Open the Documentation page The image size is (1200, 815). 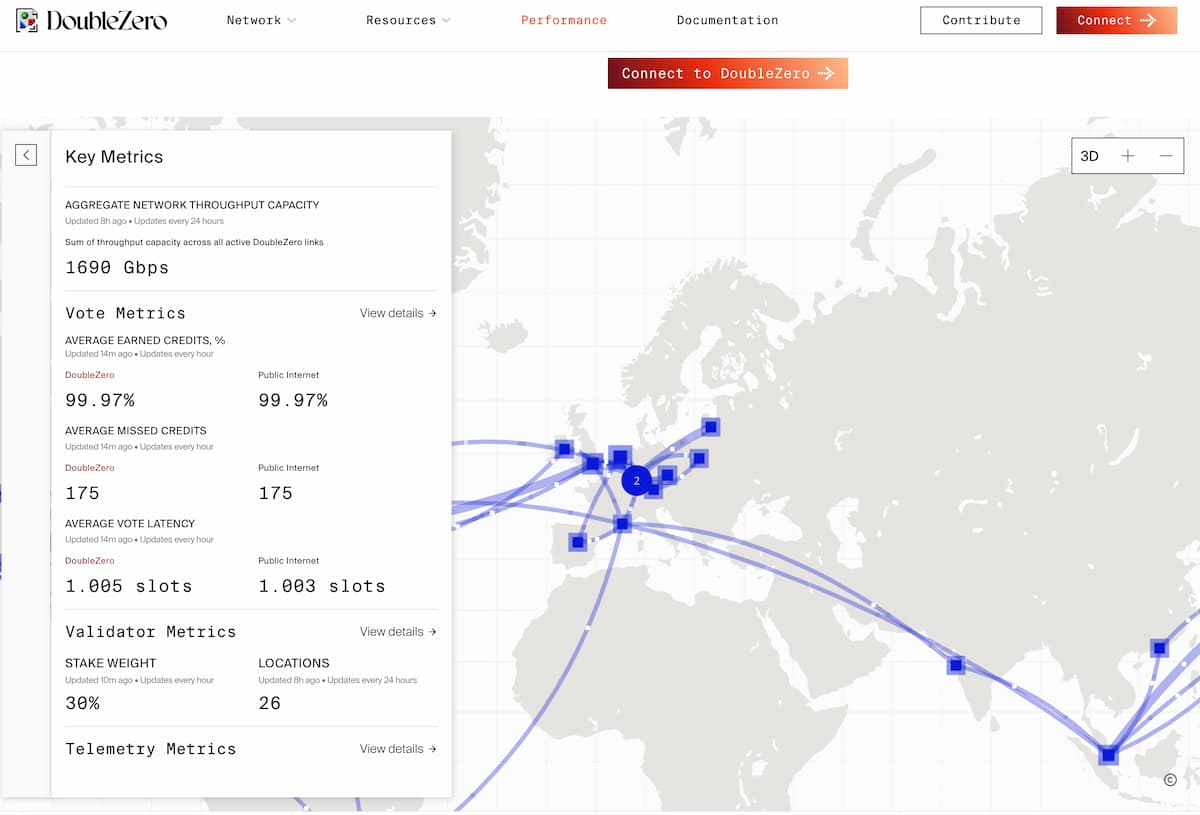pyautogui.click(x=727, y=20)
